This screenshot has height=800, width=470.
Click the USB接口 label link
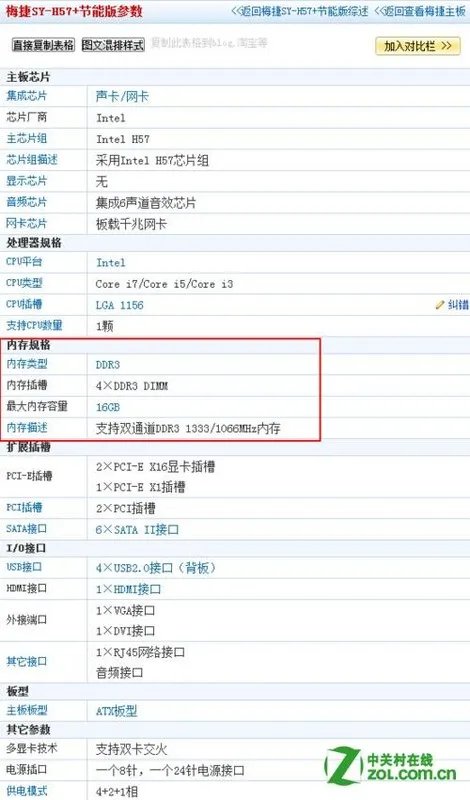(x=24, y=567)
